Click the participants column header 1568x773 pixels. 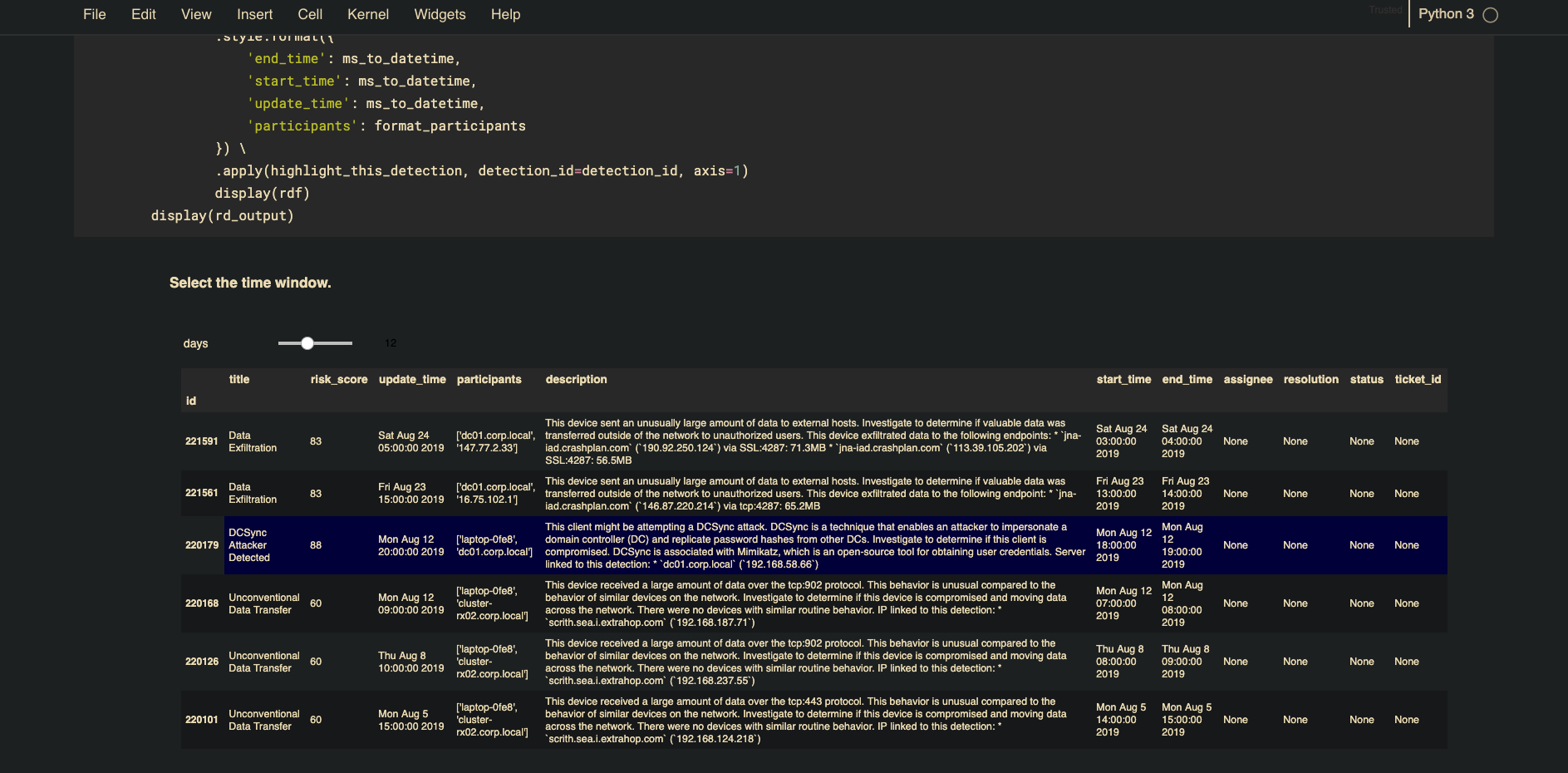click(x=489, y=379)
